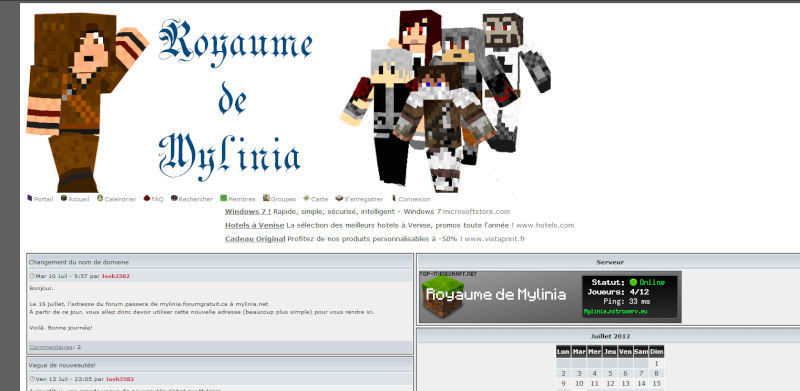Click the Accueil block icon
The image size is (800, 391).
click(64, 198)
